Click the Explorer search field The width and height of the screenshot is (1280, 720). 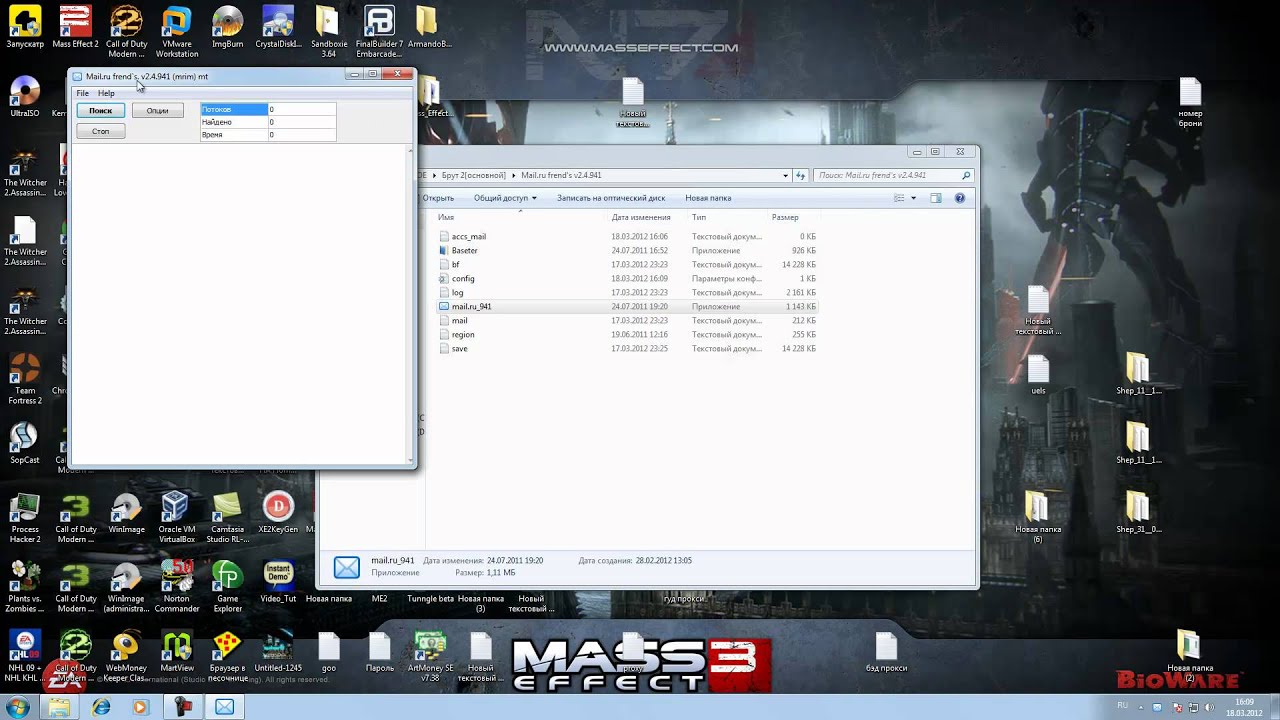[892, 175]
